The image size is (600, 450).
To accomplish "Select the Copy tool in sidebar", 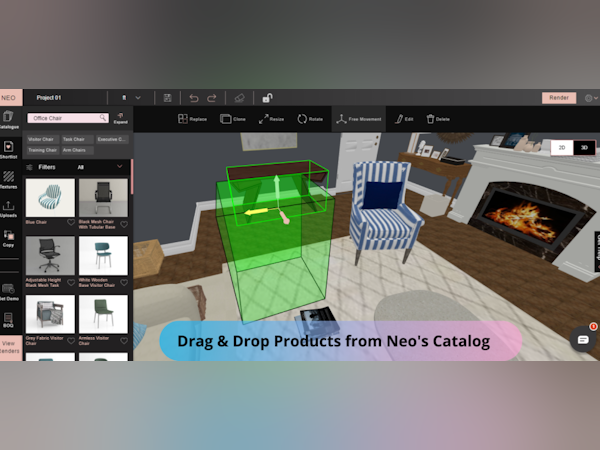I will (8, 238).
